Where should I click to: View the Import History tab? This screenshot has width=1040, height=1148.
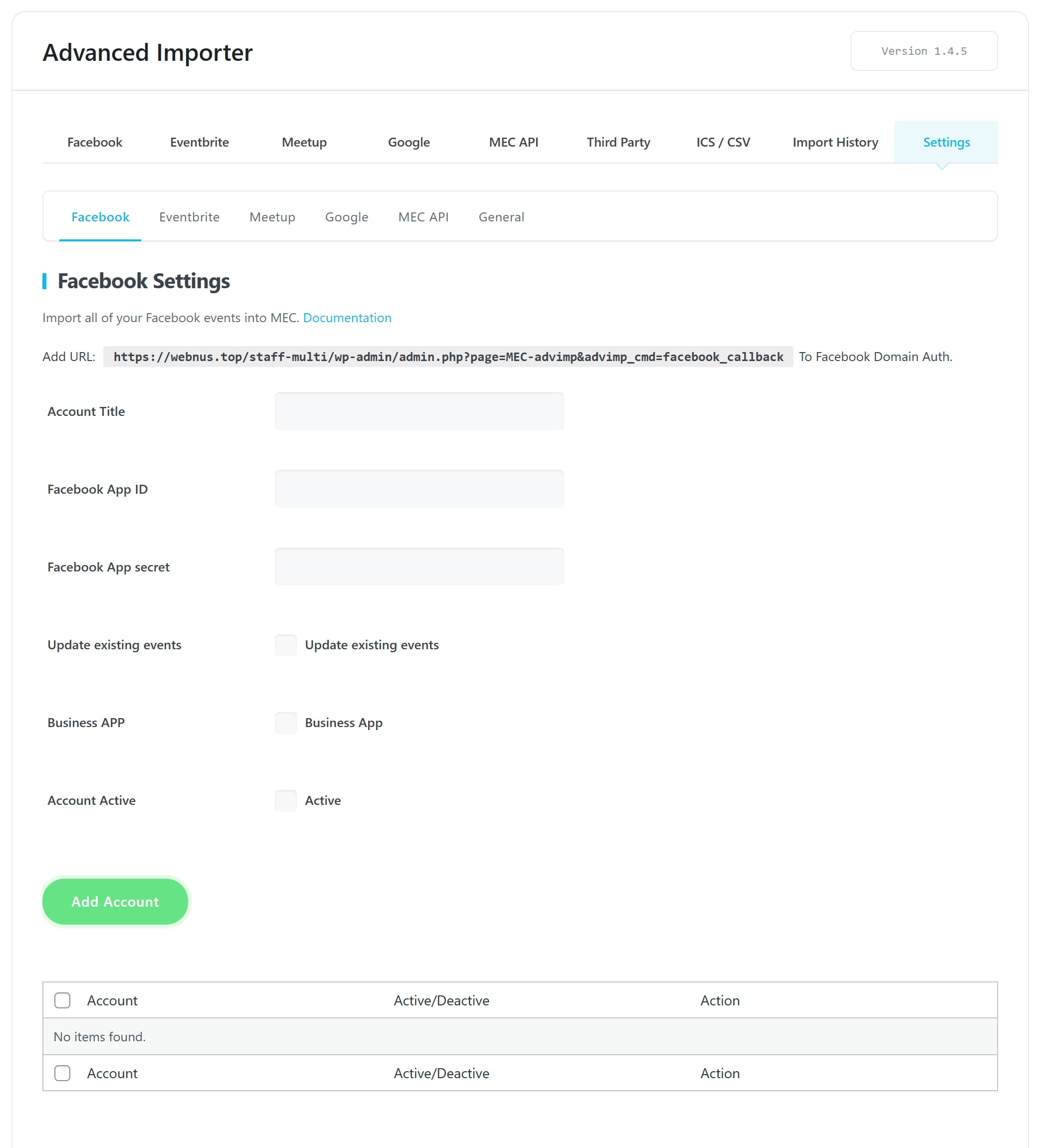tap(835, 142)
